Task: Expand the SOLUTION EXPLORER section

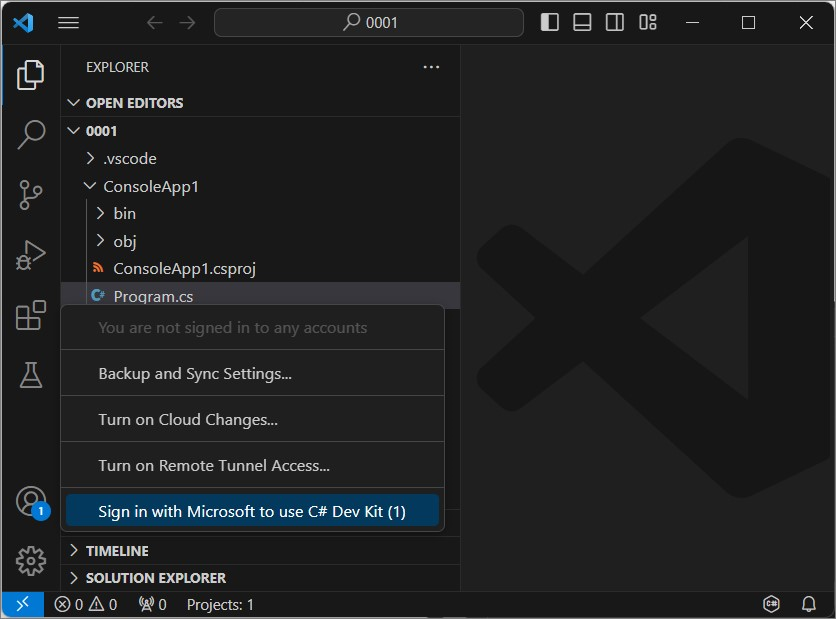Action: (x=260, y=578)
